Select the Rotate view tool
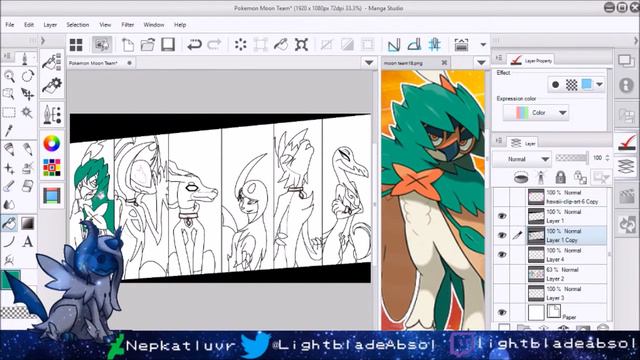Screen dimensions: 640x360 [x=27, y=76]
